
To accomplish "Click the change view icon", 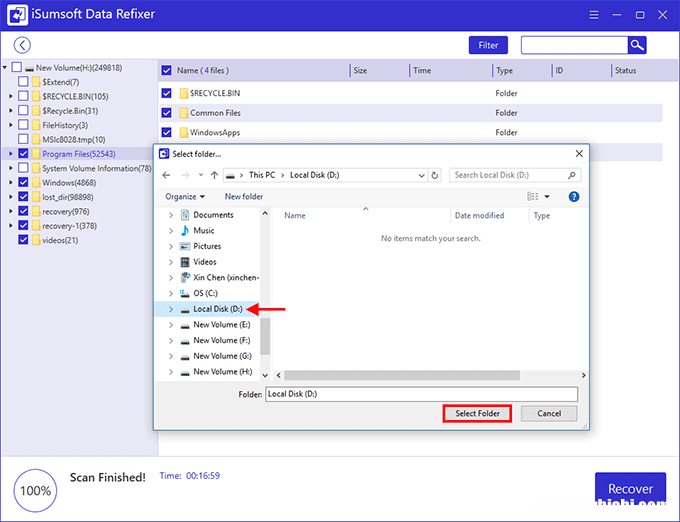I will 533,197.
